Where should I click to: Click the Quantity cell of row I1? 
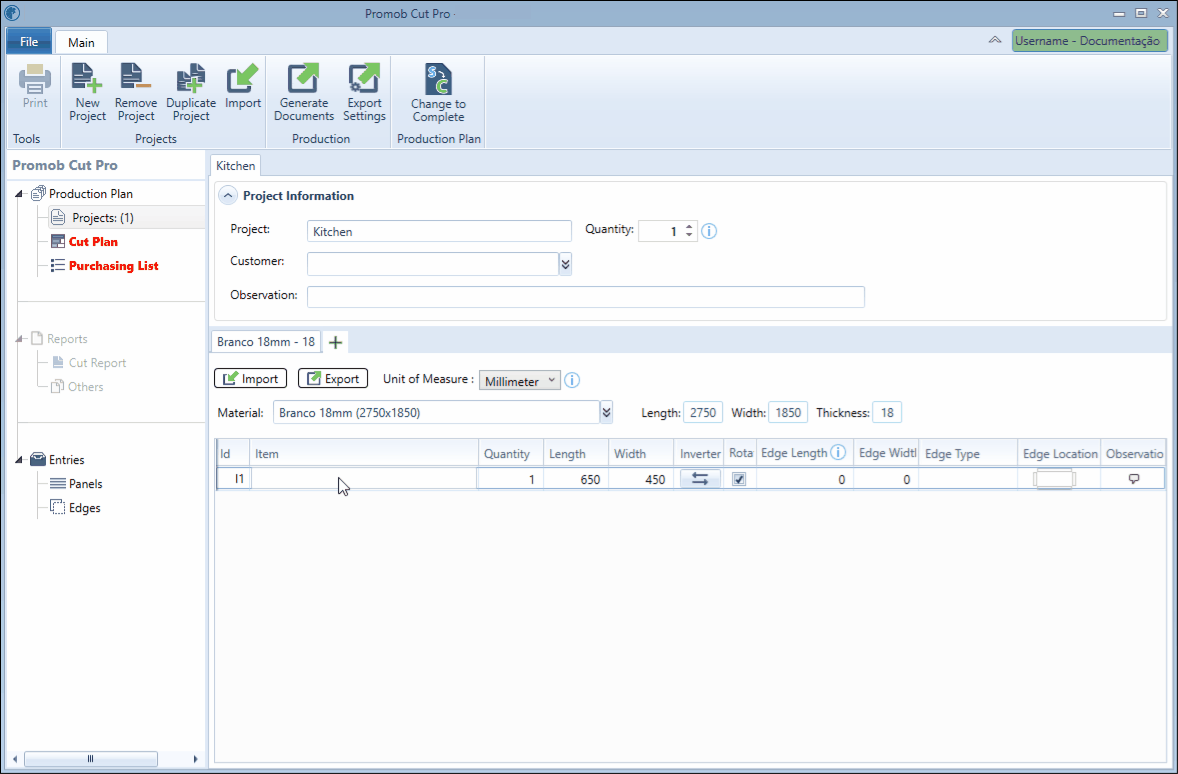pyautogui.click(x=510, y=479)
